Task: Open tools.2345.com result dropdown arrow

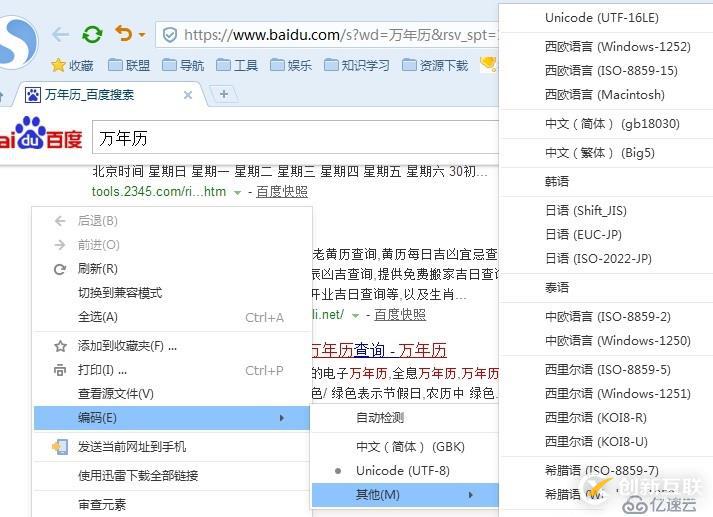Action: (x=237, y=193)
